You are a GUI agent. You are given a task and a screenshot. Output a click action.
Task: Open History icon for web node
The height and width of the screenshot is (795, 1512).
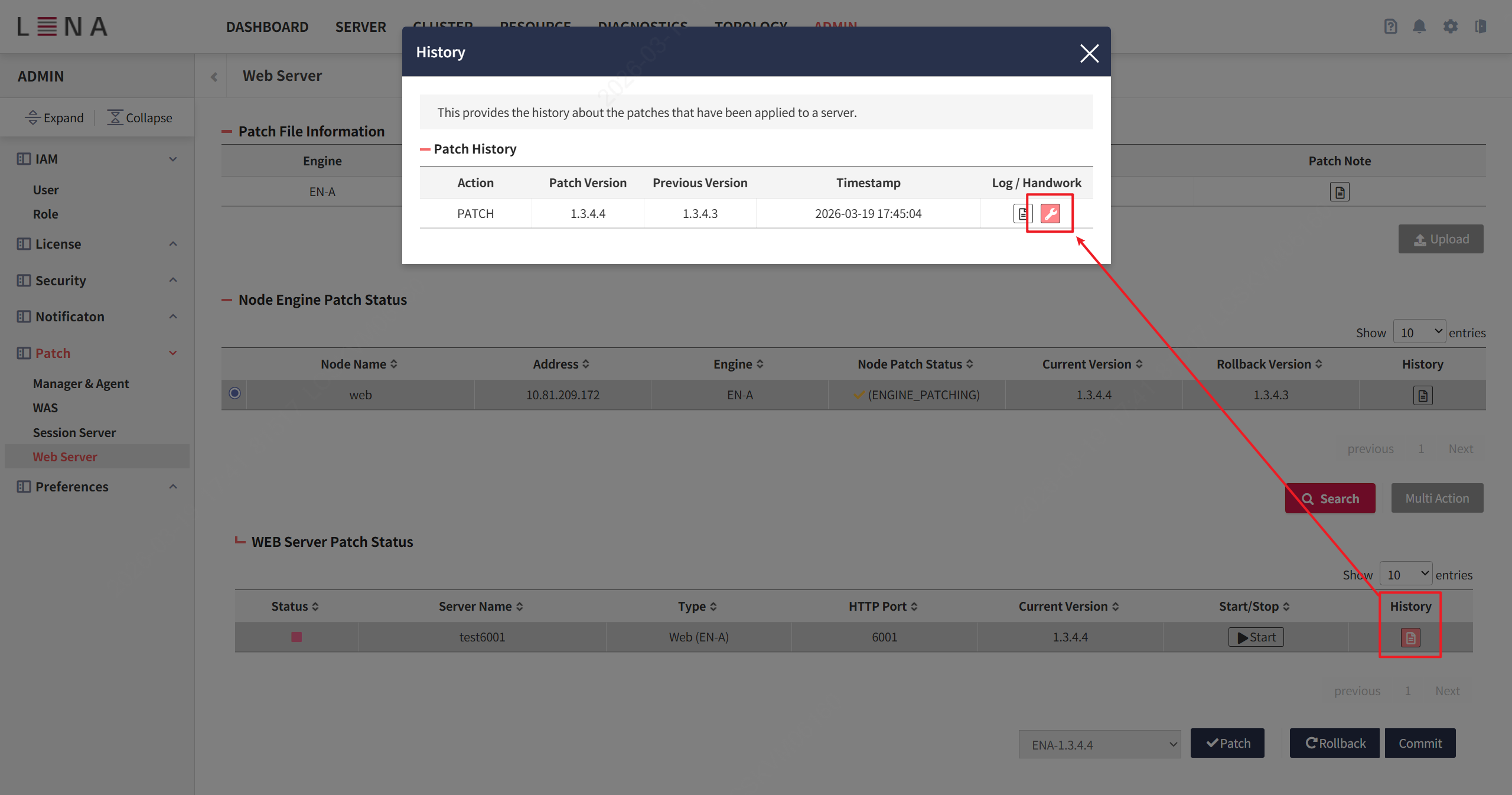pyautogui.click(x=1423, y=395)
